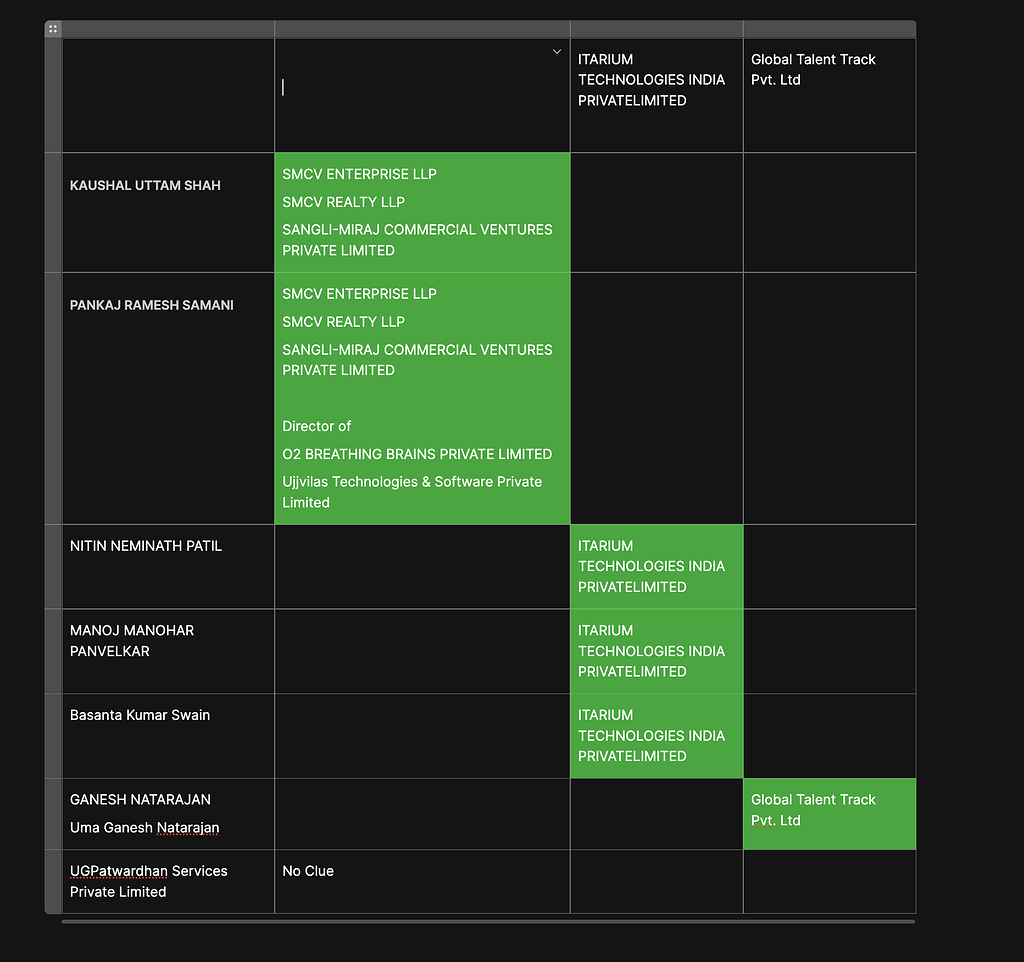Click the NITIN NEMINATH PATIL name cell

(x=168, y=566)
